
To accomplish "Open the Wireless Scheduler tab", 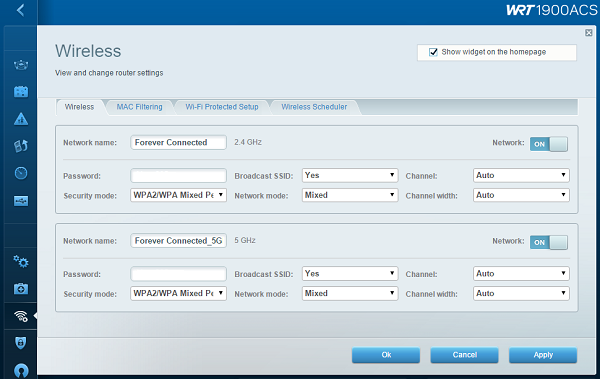I will 314,107.
